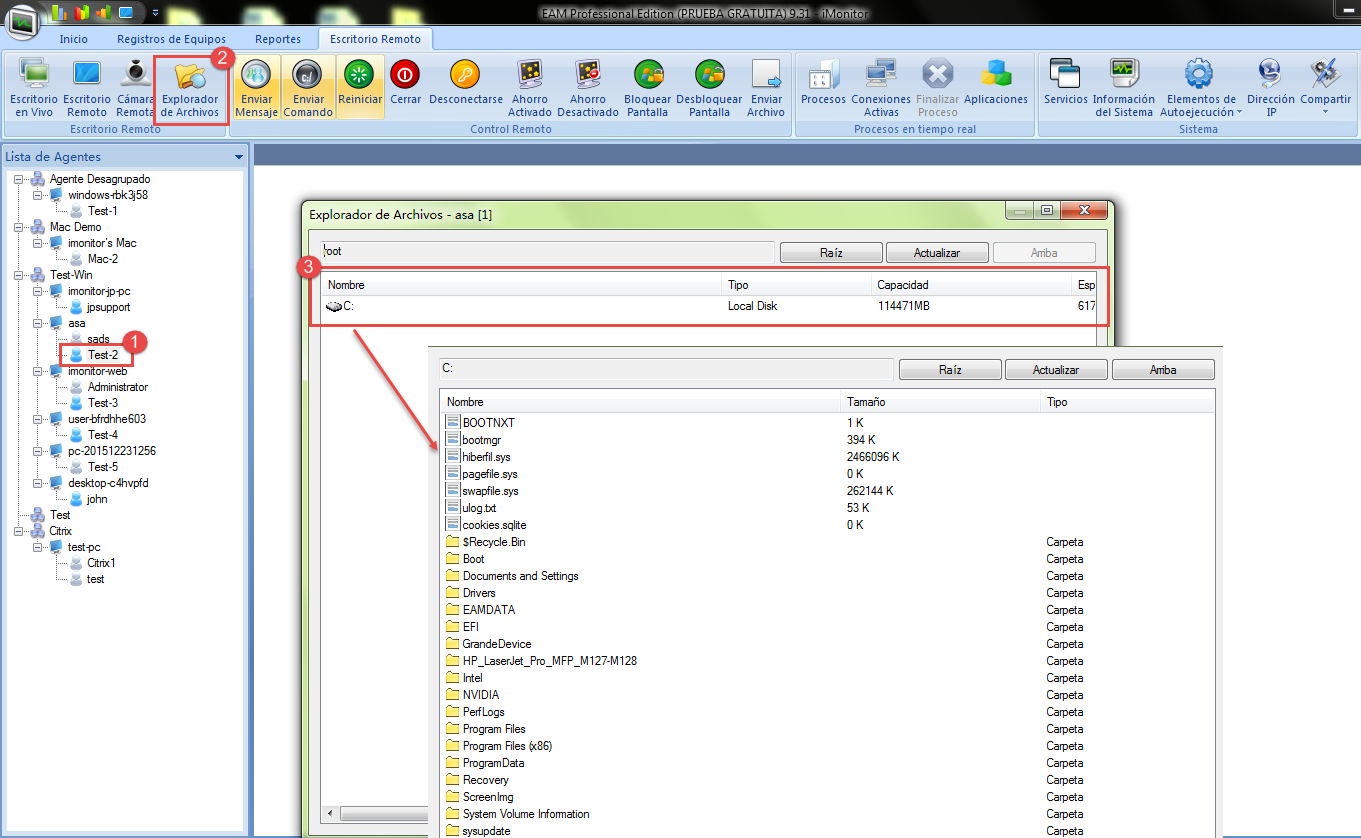
Task: Click Enviar Mensaje ribbon icon
Action: (256, 87)
